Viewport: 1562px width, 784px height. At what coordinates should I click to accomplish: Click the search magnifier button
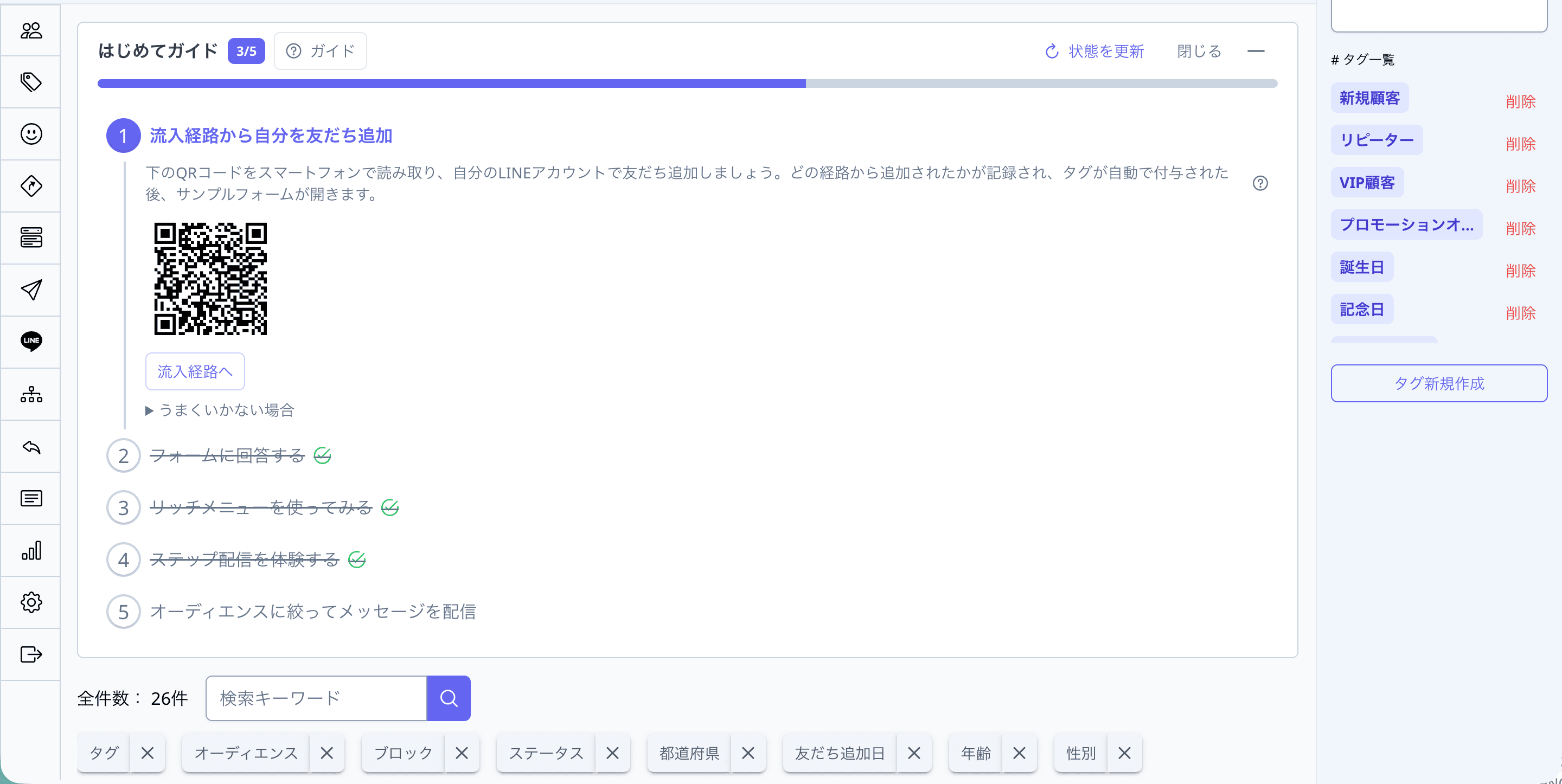coord(449,698)
